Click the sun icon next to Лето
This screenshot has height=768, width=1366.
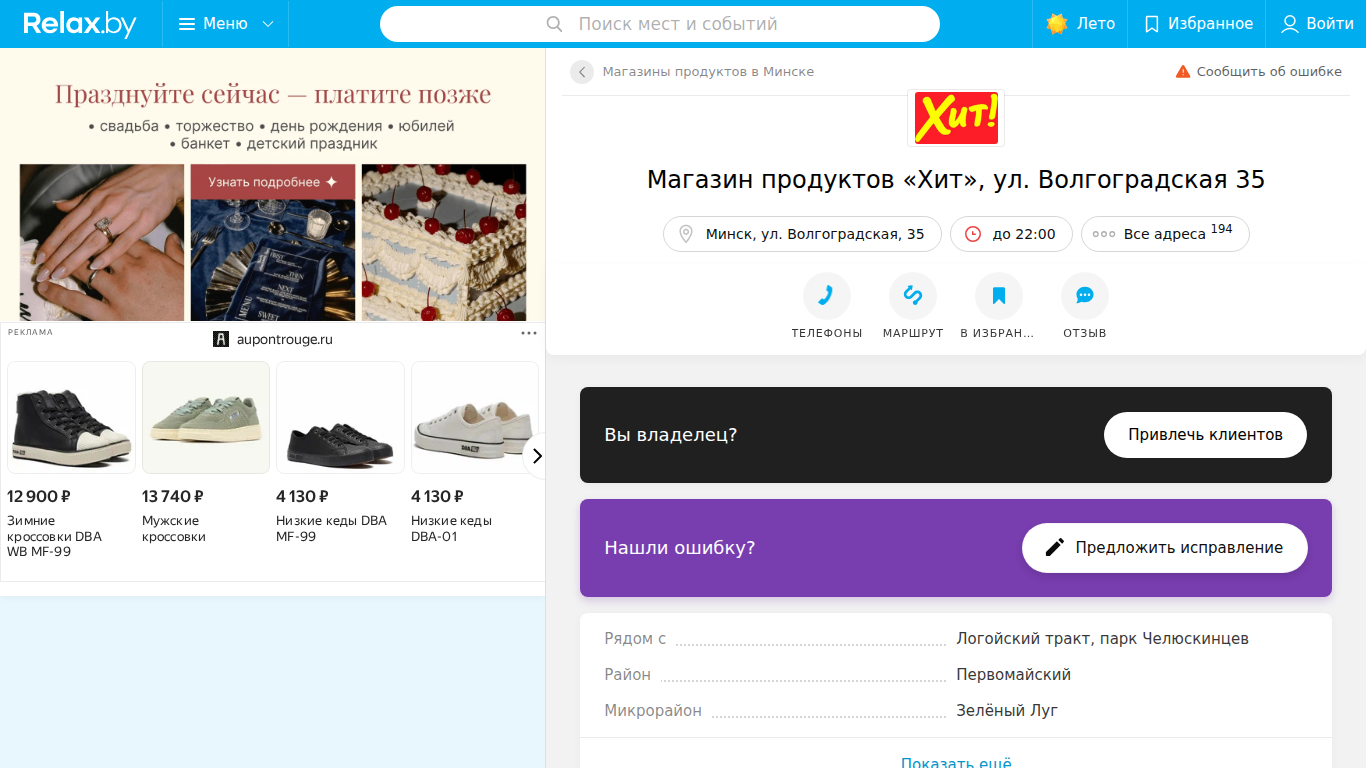coord(1057,24)
